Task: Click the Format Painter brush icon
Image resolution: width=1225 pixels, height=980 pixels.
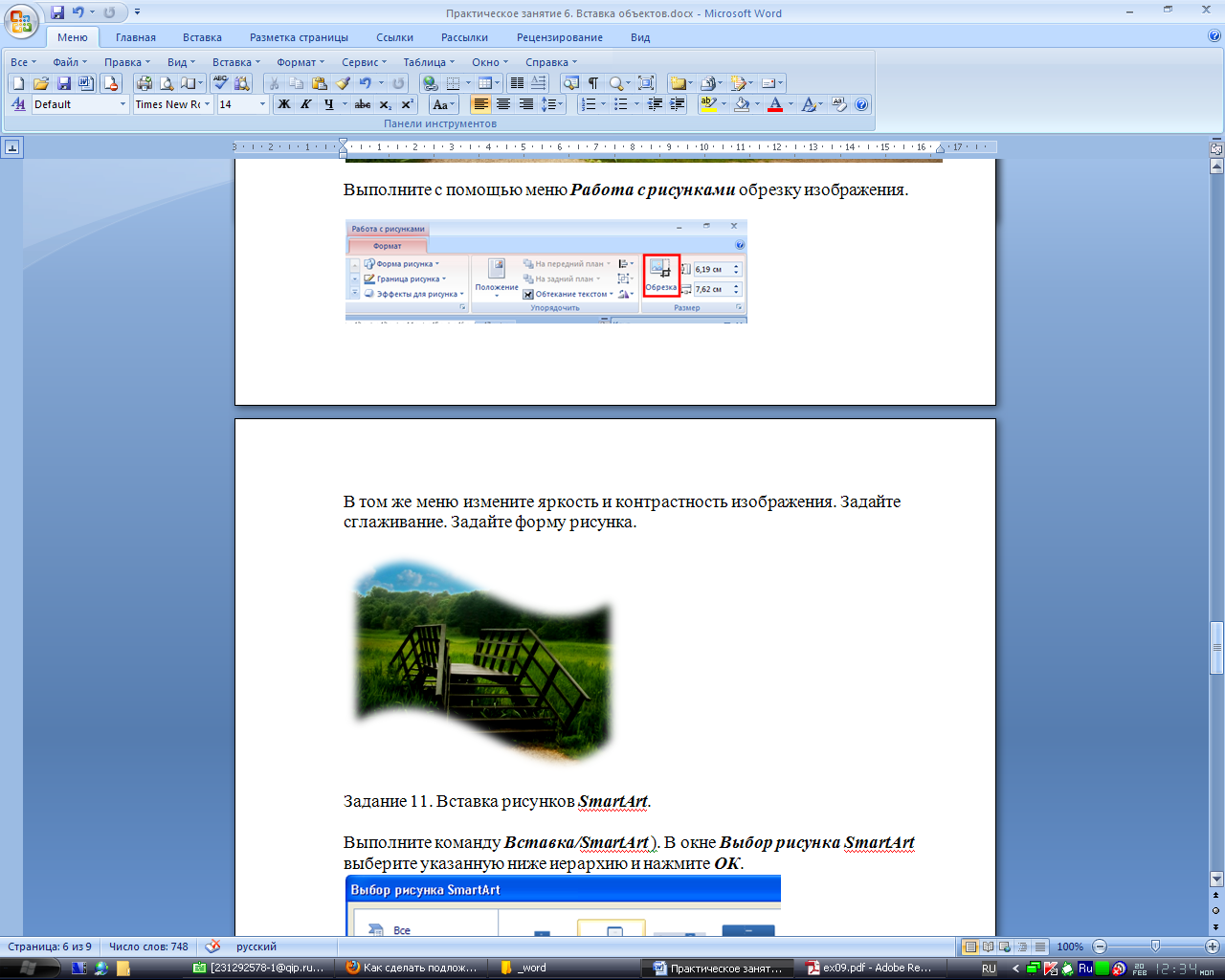Action: 343,83
